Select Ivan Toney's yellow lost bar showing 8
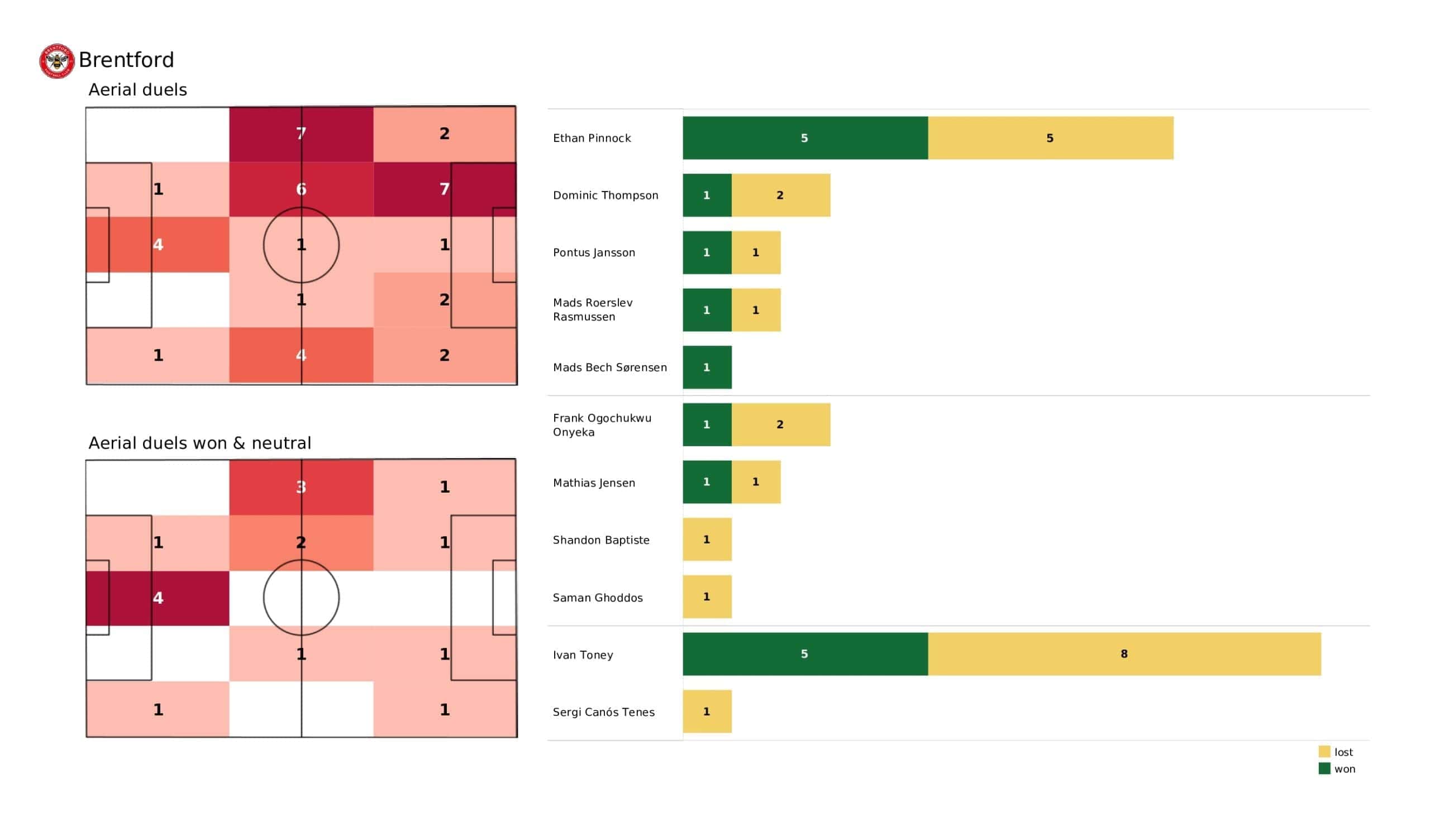 [x=1124, y=654]
